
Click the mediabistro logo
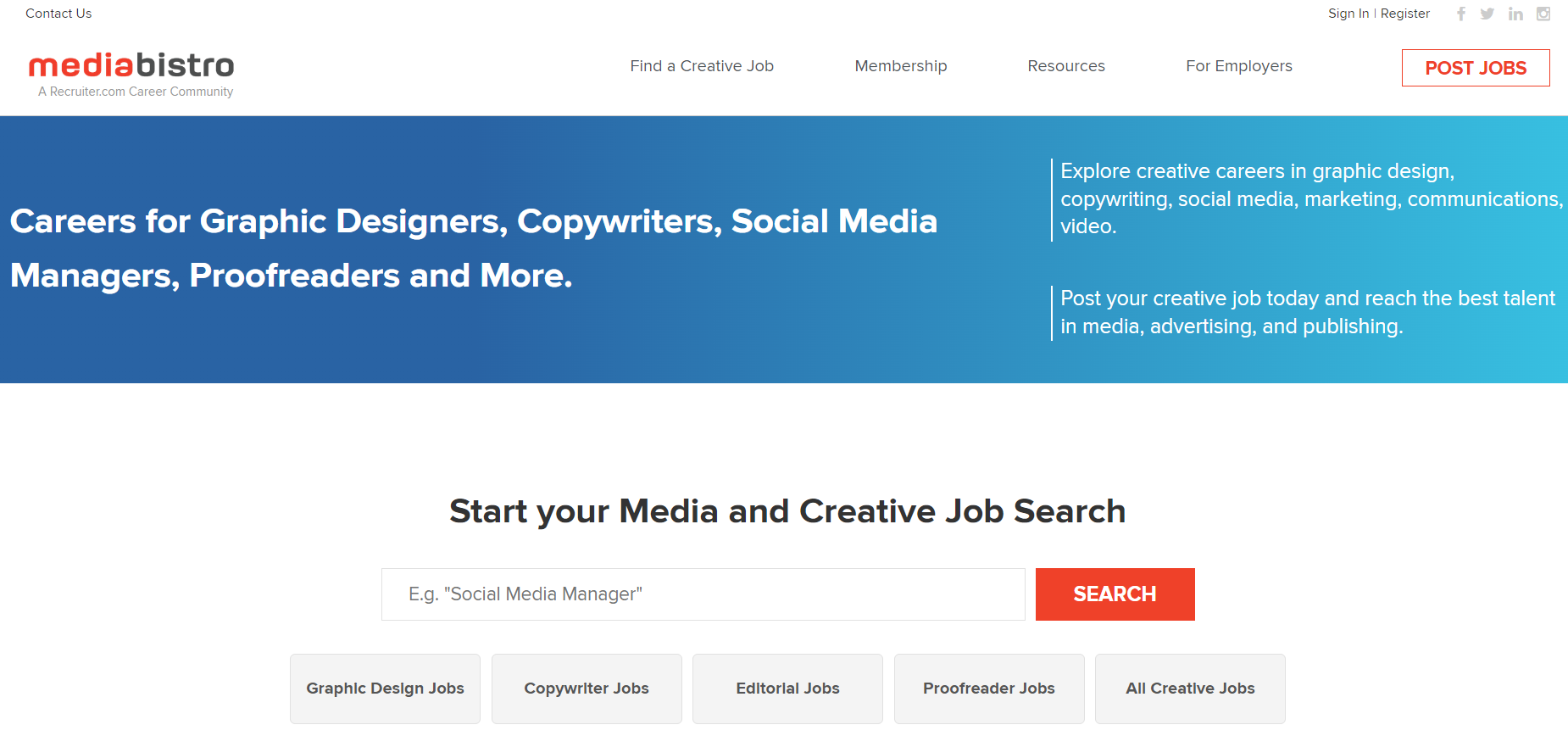tap(131, 66)
